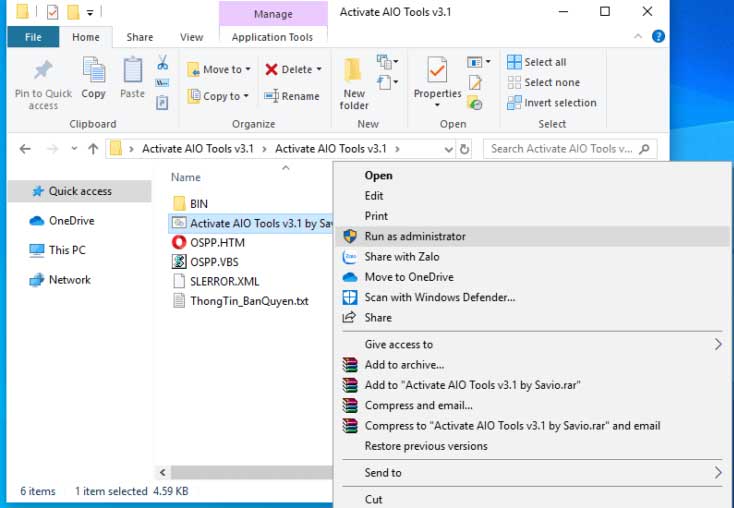Open Quick access in sidebar
The height and width of the screenshot is (508, 734).
click(x=80, y=191)
